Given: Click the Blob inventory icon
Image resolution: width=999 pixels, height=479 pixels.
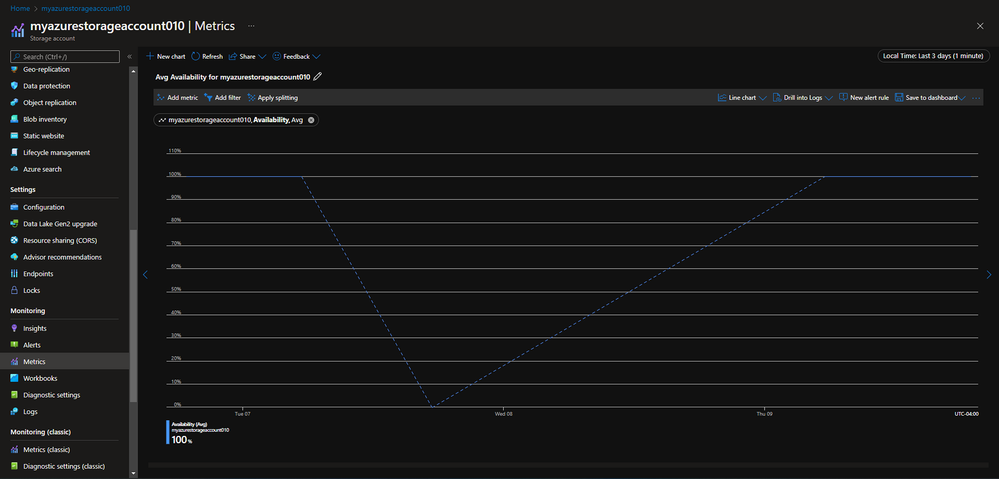Looking at the screenshot, I should tap(15, 119).
